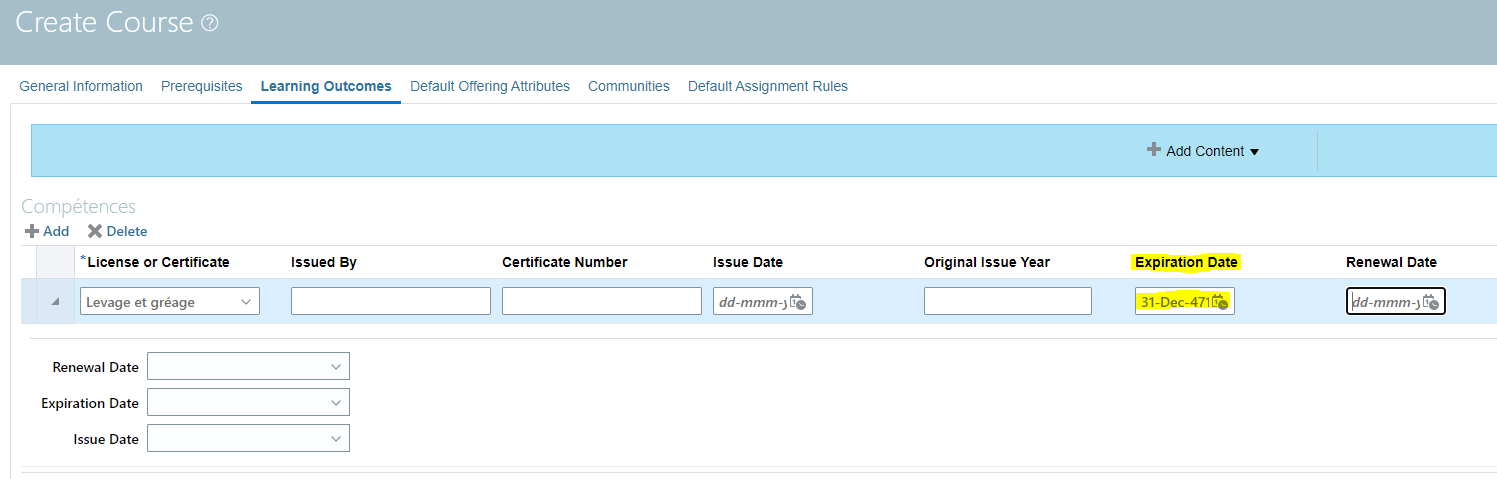The width and height of the screenshot is (1497, 479).
Task: Click the plus icon of Add Content
Action: point(1154,150)
